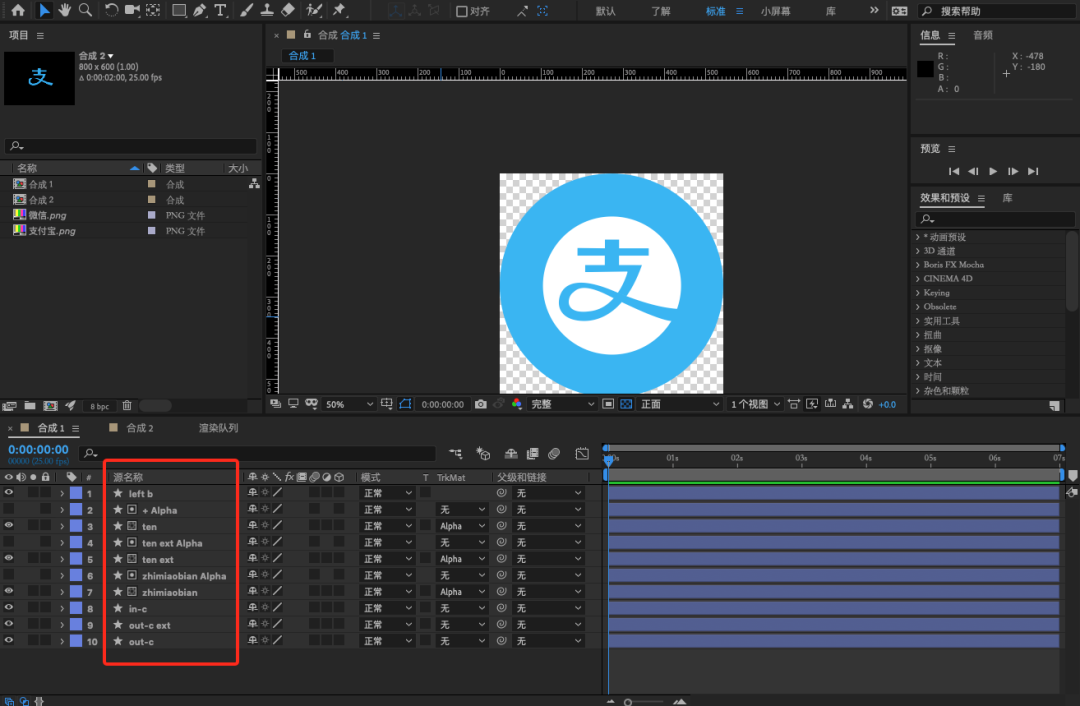
Task: Create new composition from Project panel
Action: [x=50, y=406]
